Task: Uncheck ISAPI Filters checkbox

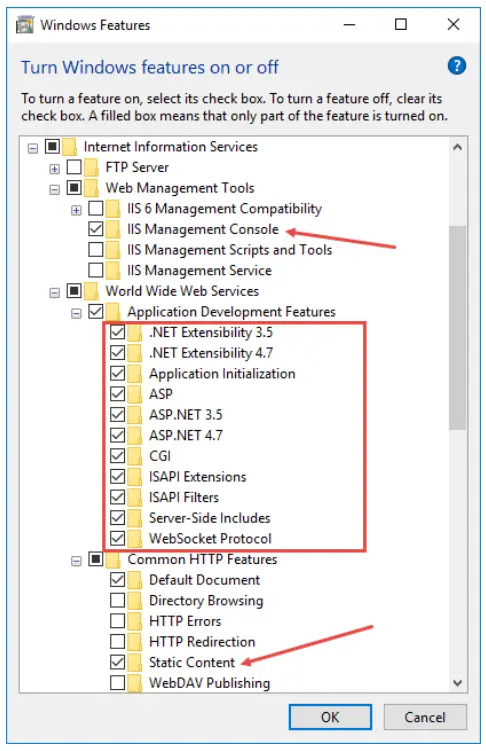Action: (118, 497)
